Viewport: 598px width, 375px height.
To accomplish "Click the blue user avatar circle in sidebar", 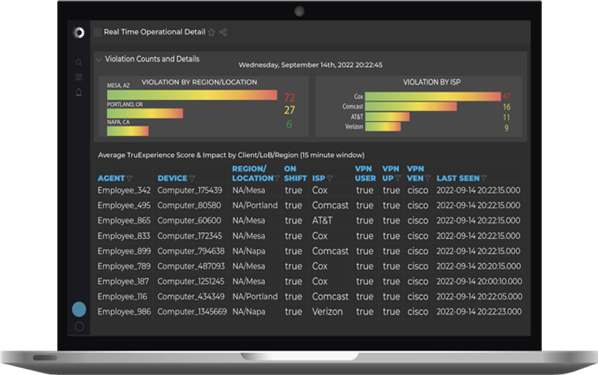I will (79, 309).
